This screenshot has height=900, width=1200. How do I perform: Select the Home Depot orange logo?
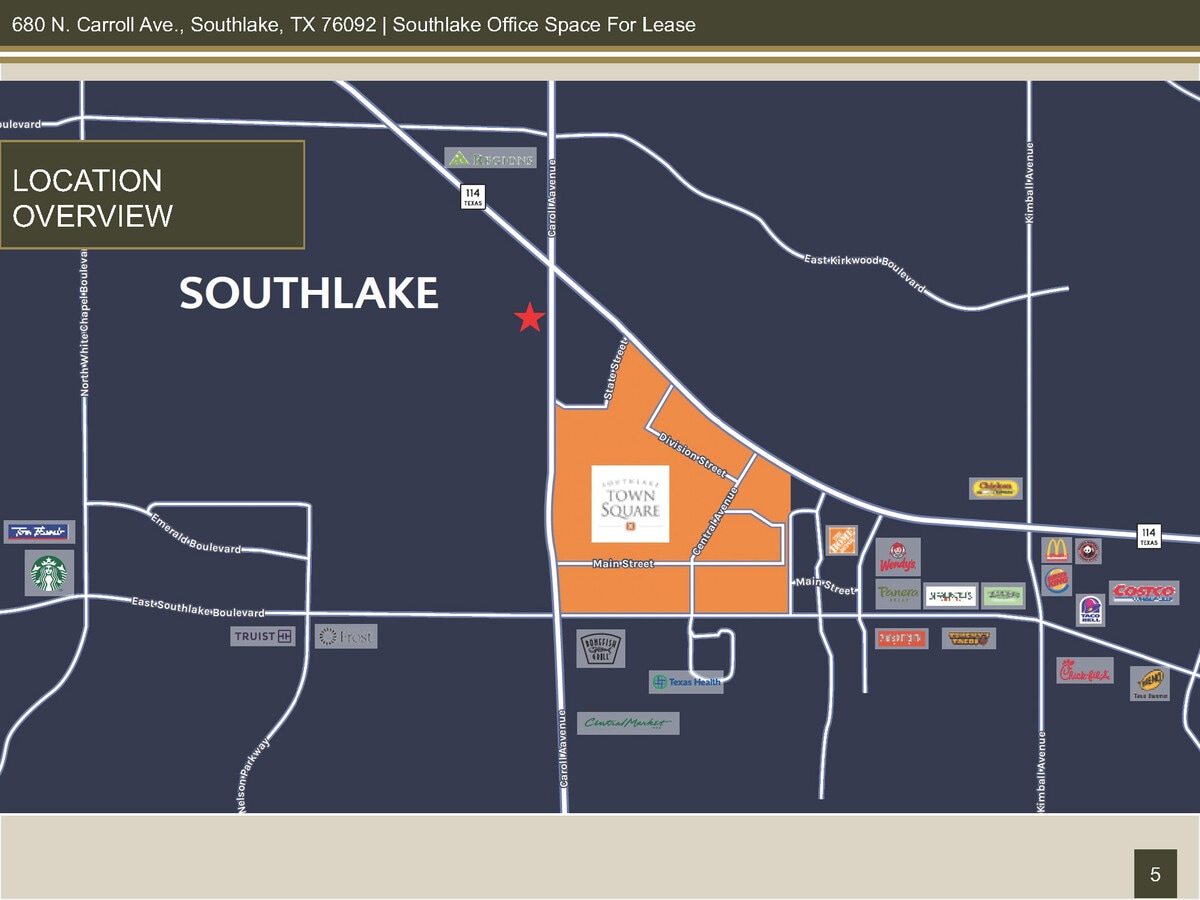842,540
